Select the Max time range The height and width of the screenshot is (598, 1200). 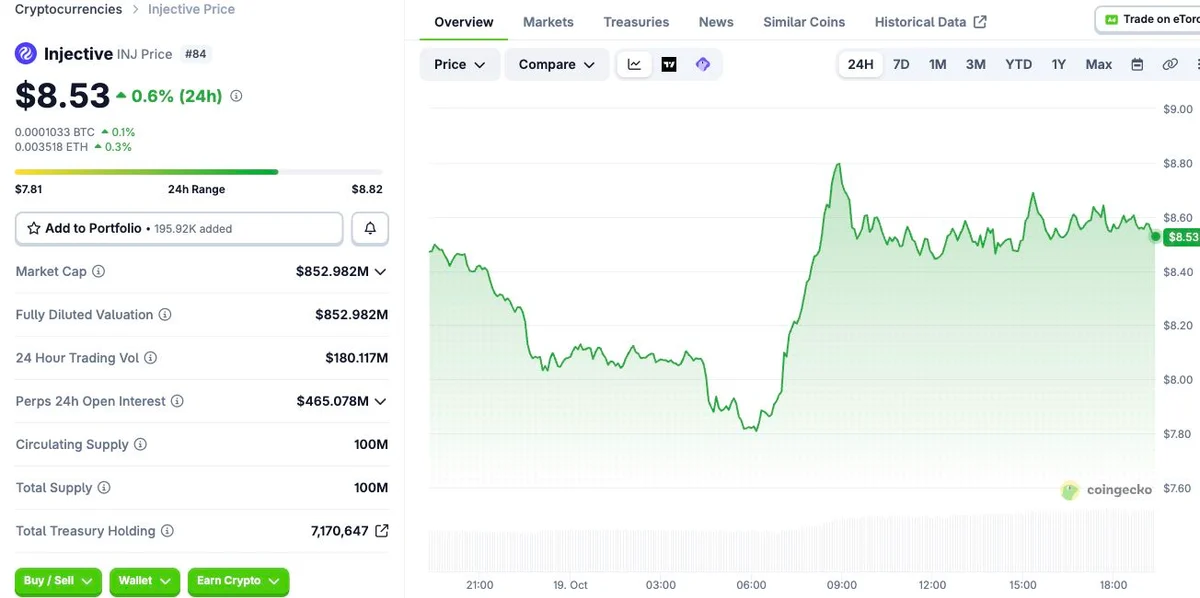coord(1099,64)
